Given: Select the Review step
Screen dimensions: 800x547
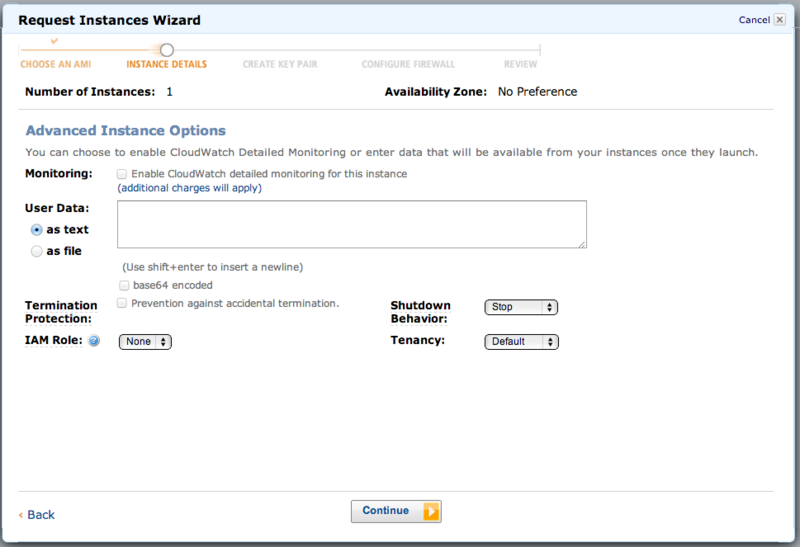Looking at the screenshot, I should point(520,64).
